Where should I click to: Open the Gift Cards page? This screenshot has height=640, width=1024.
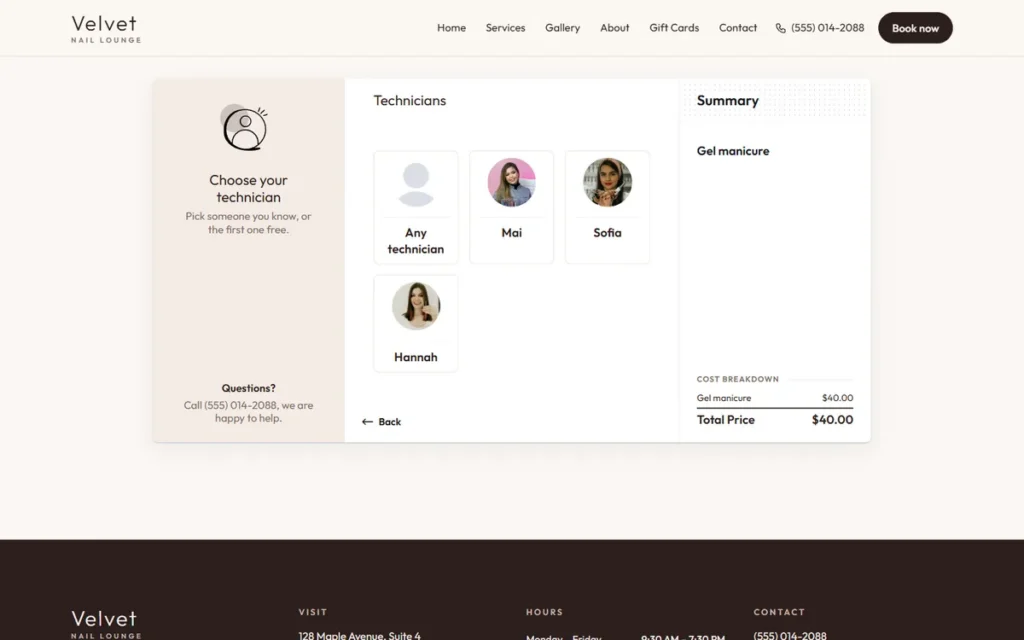click(x=674, y=28)
